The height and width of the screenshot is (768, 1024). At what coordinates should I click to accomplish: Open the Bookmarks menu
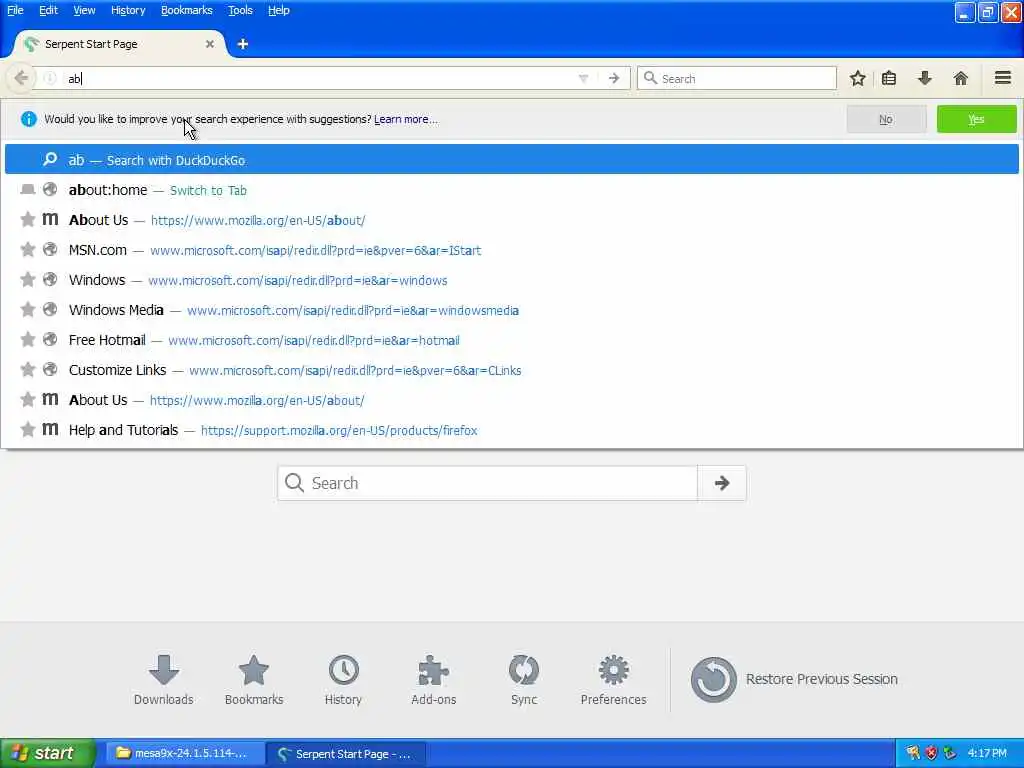tap(187, 10)
